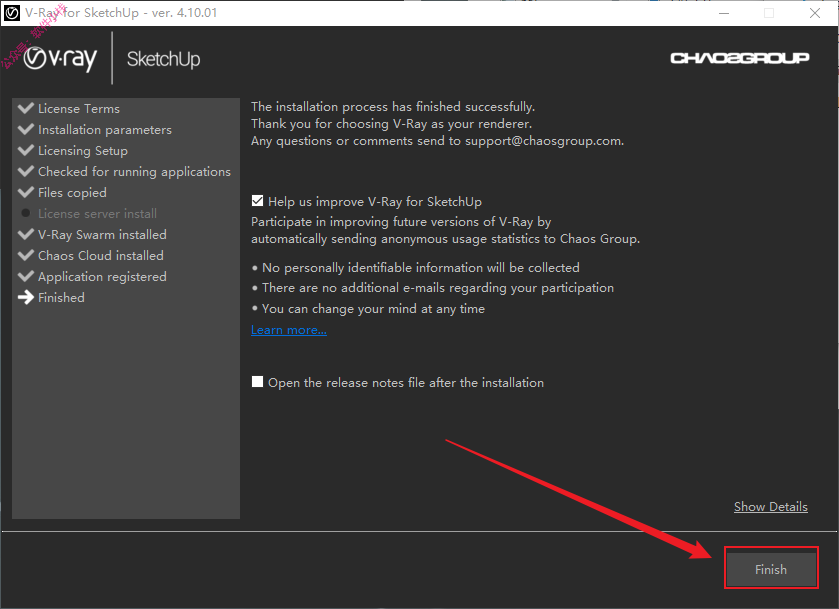
Task: Click the checkmark beside Application registered
Action: [x=26, y=276]
